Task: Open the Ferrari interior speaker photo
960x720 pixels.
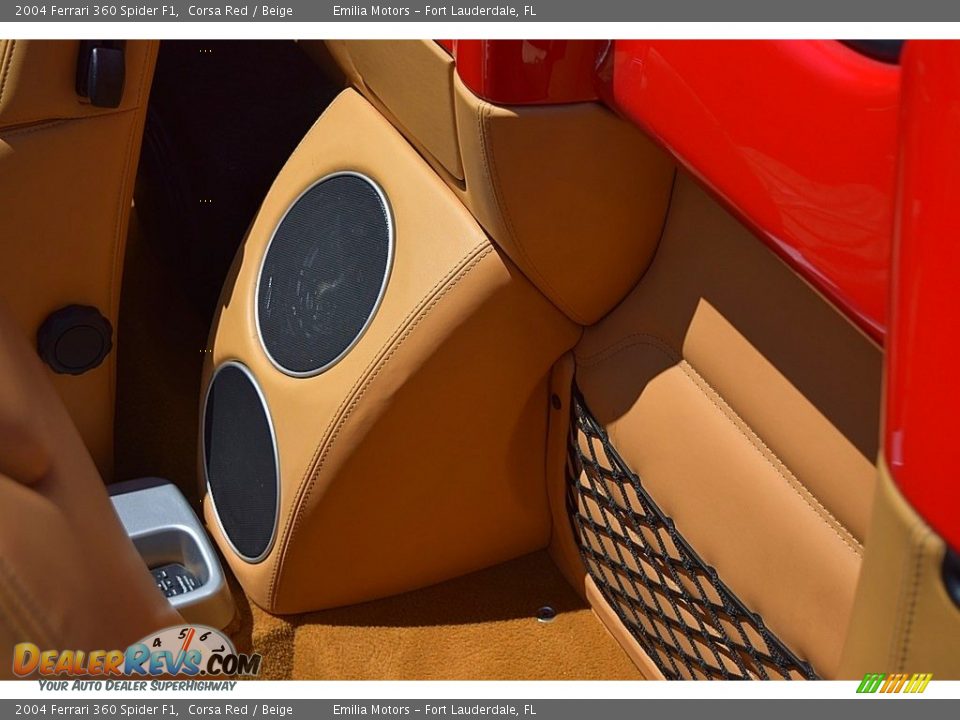Action: point(480,360)
